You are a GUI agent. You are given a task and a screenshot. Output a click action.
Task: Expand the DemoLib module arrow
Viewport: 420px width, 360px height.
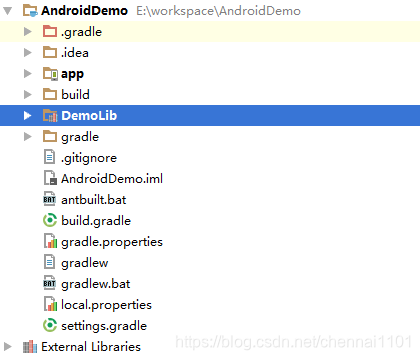(x=28, y=116)
